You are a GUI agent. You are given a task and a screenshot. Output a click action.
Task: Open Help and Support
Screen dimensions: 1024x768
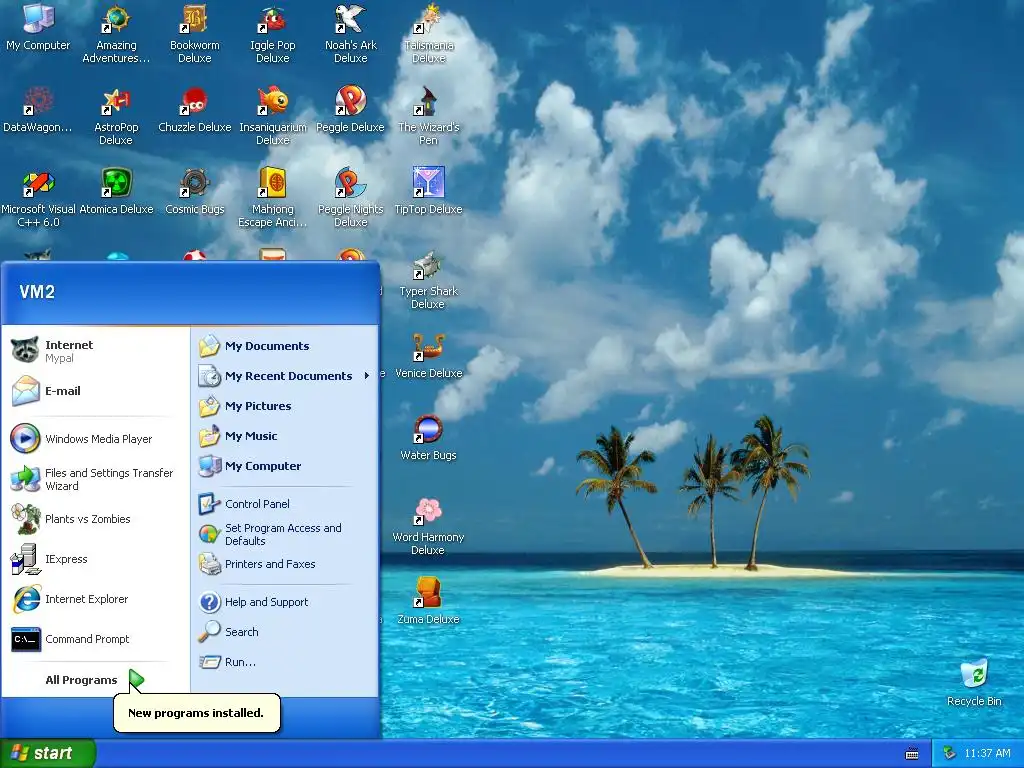[284, 601]
